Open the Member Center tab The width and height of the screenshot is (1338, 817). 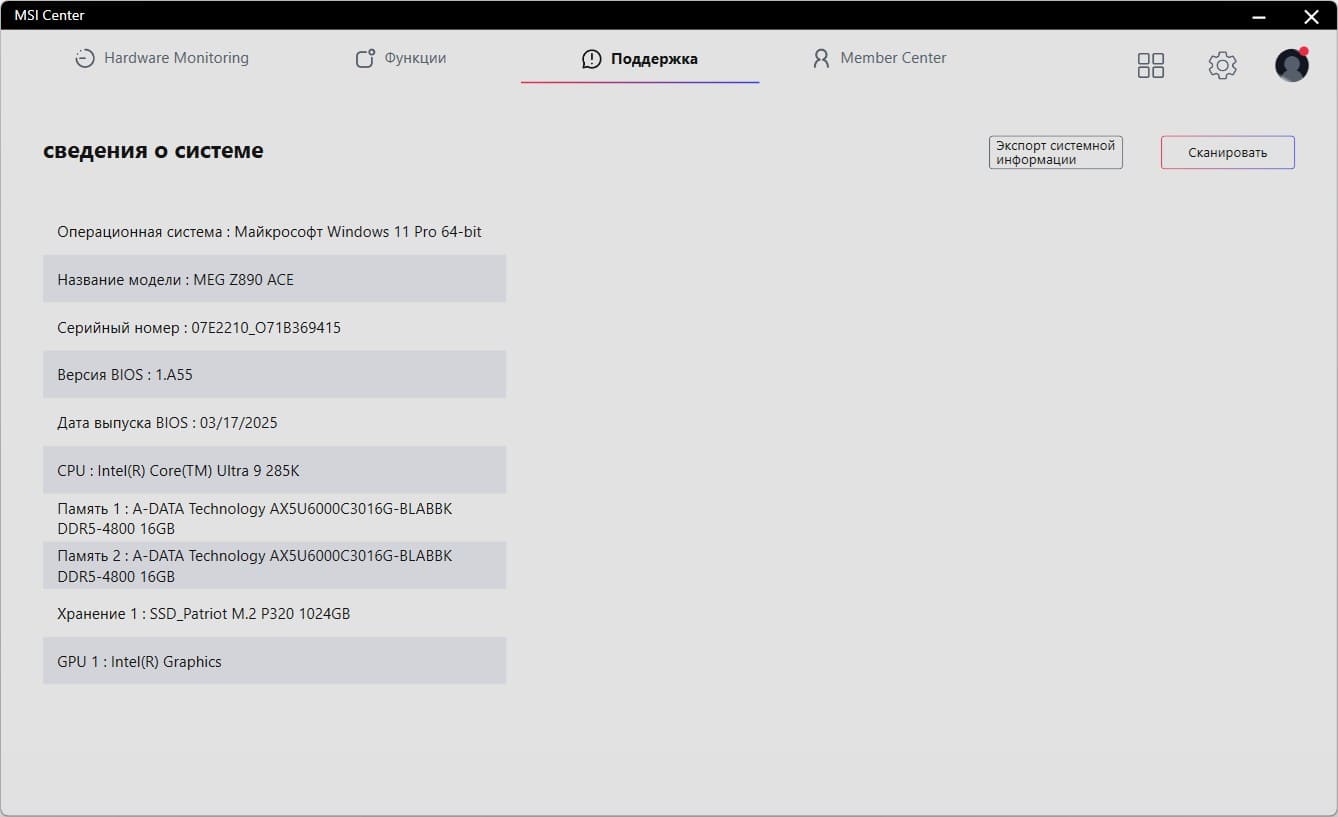(x=879, y=58)
